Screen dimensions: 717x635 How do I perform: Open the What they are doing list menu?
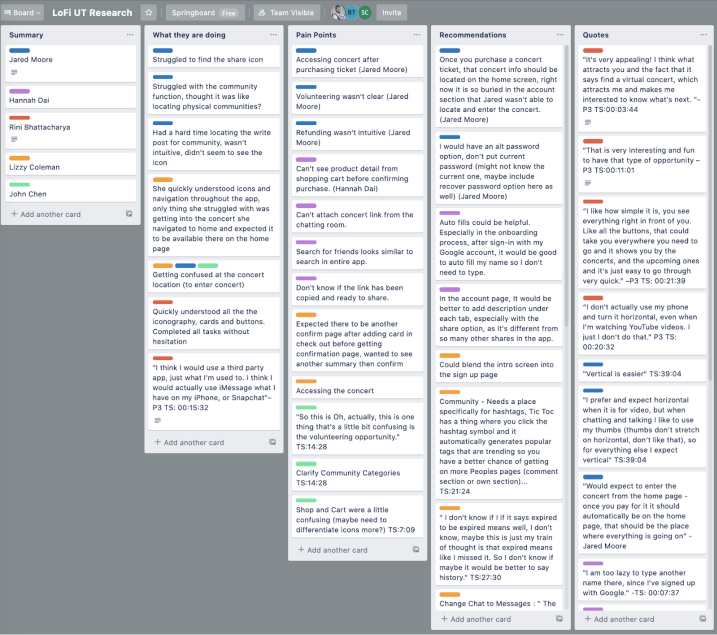(273, 35)
